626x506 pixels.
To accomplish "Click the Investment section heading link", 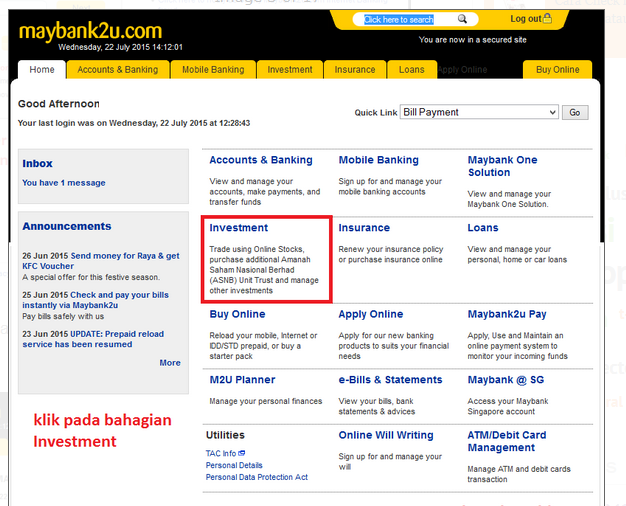I will pyautogui.click(x=239, y=228).
